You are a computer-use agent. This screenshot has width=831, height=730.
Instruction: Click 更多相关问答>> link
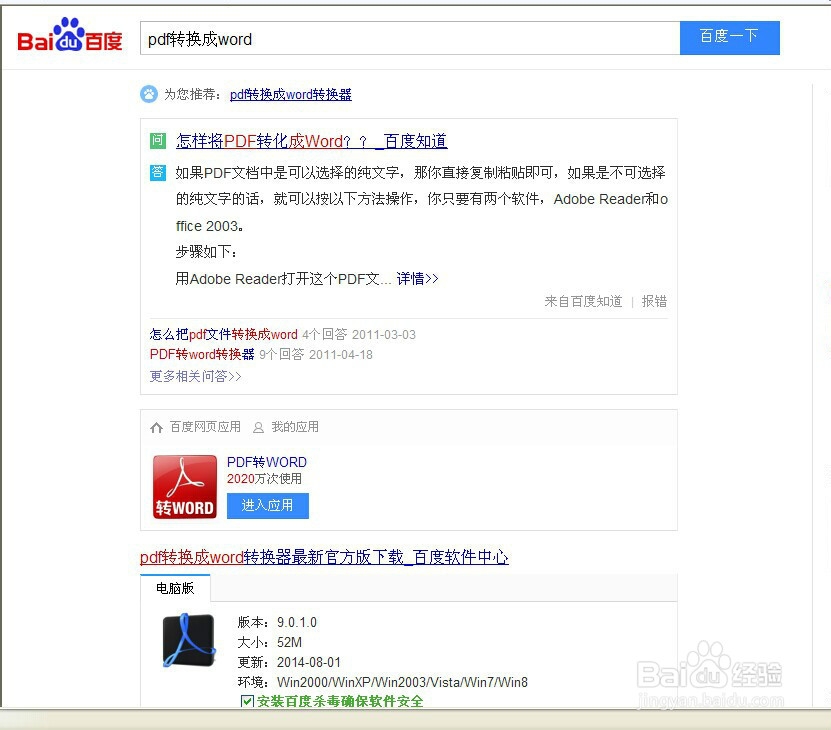(196, 376)
